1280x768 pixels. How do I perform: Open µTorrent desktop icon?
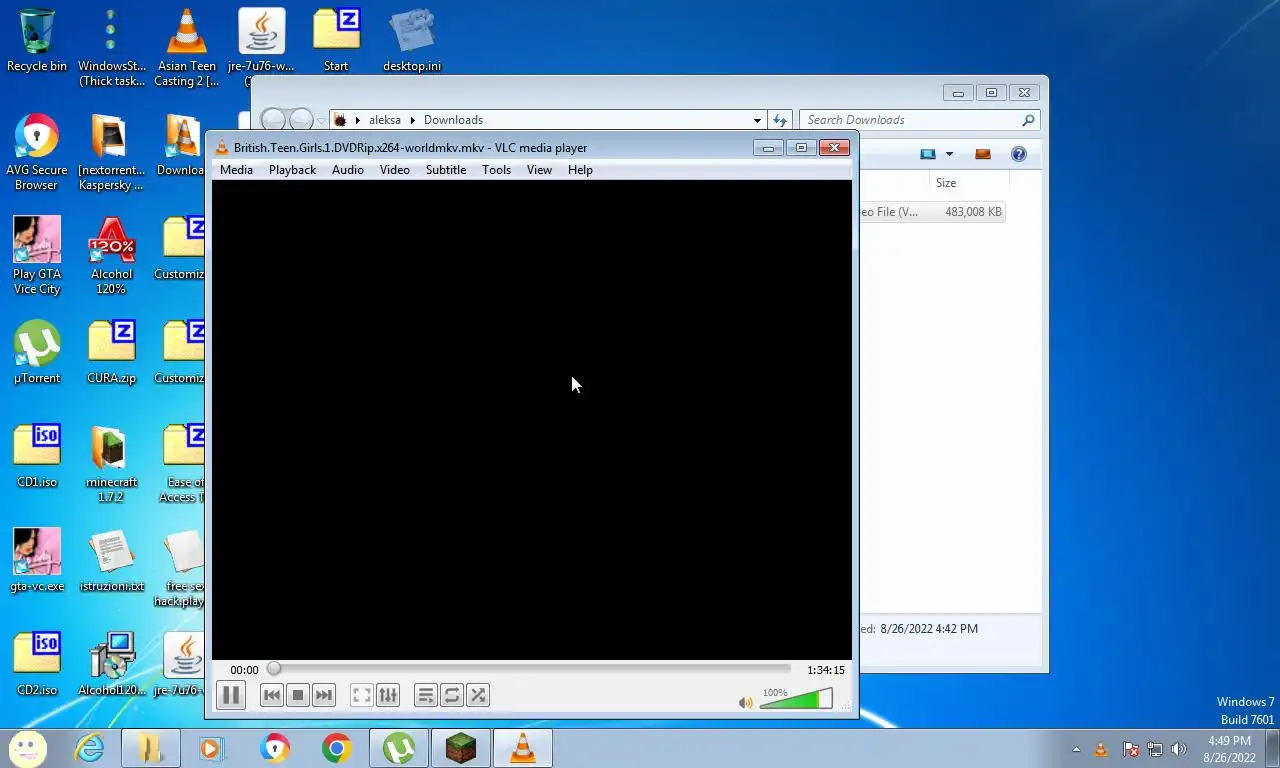click(x=37, y=352)
